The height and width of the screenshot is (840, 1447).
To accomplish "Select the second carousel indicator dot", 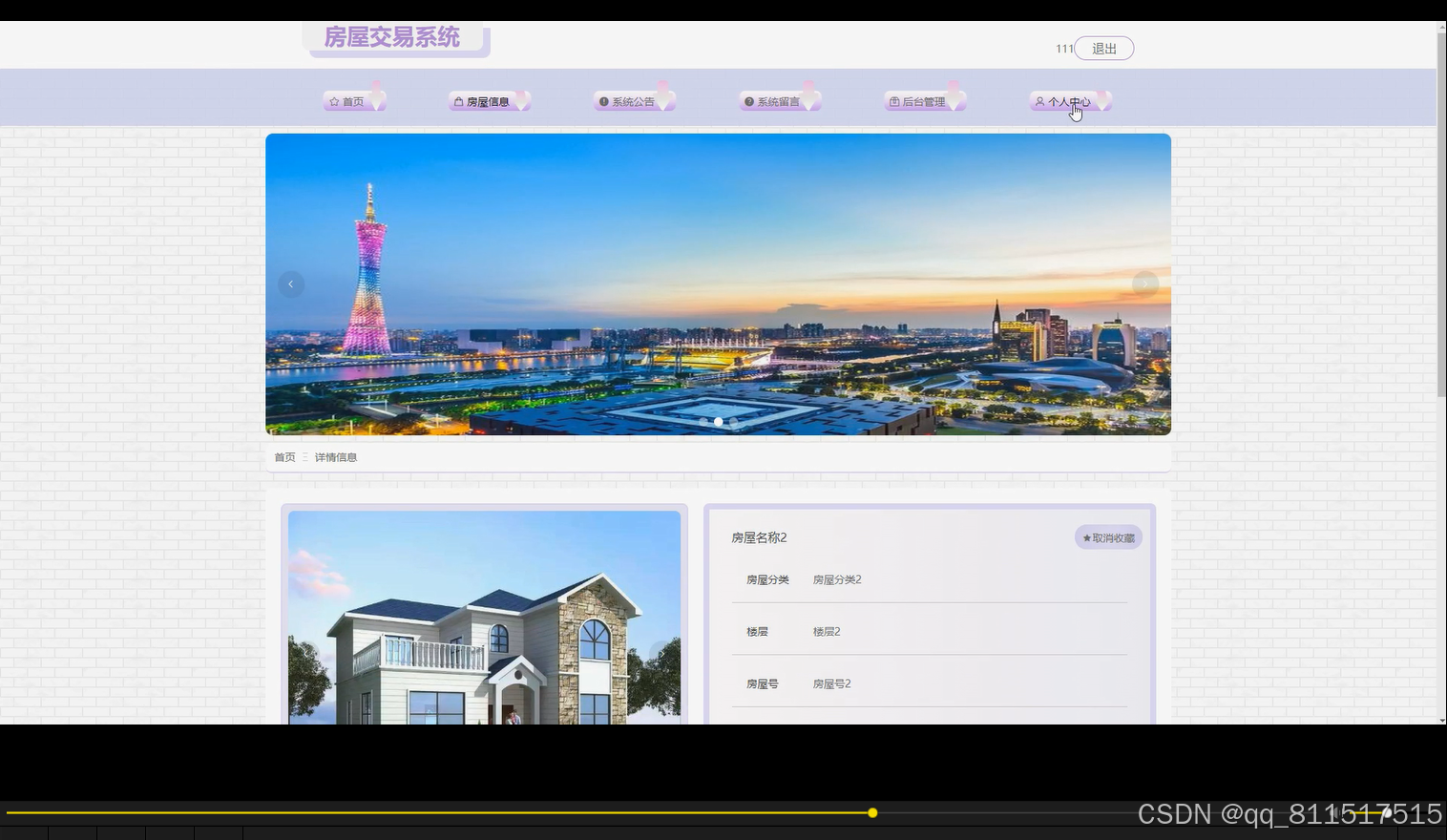I will click(718, 421).
